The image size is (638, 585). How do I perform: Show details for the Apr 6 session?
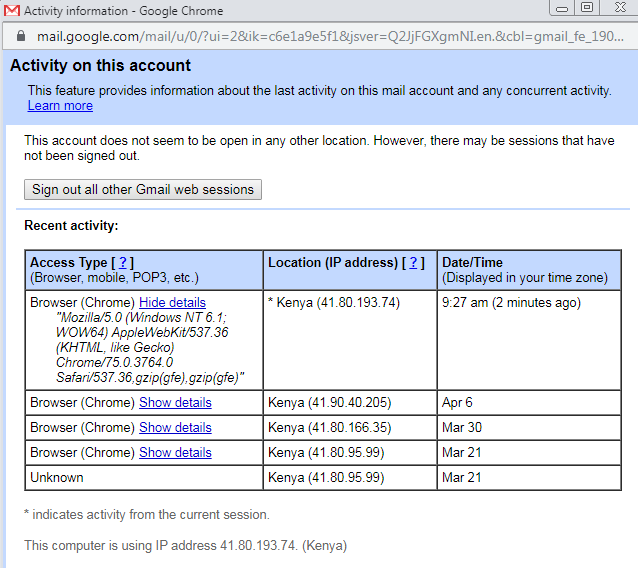coord(175,402)
